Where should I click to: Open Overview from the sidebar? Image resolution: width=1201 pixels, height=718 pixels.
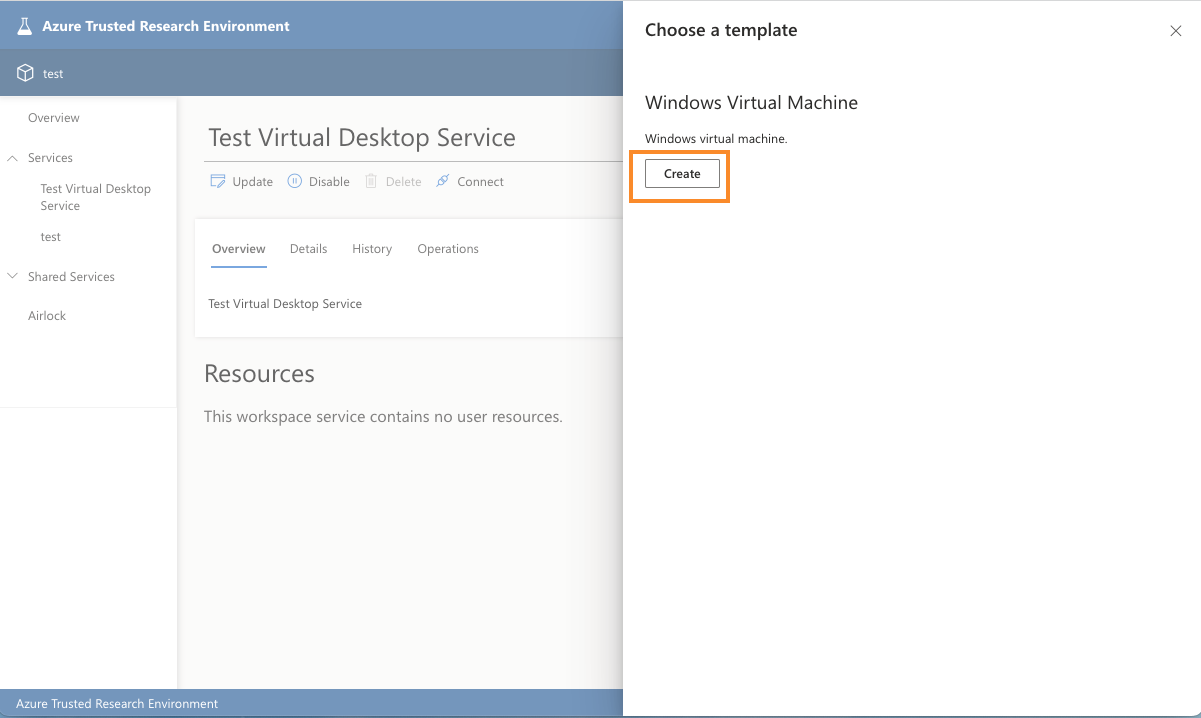52,117
